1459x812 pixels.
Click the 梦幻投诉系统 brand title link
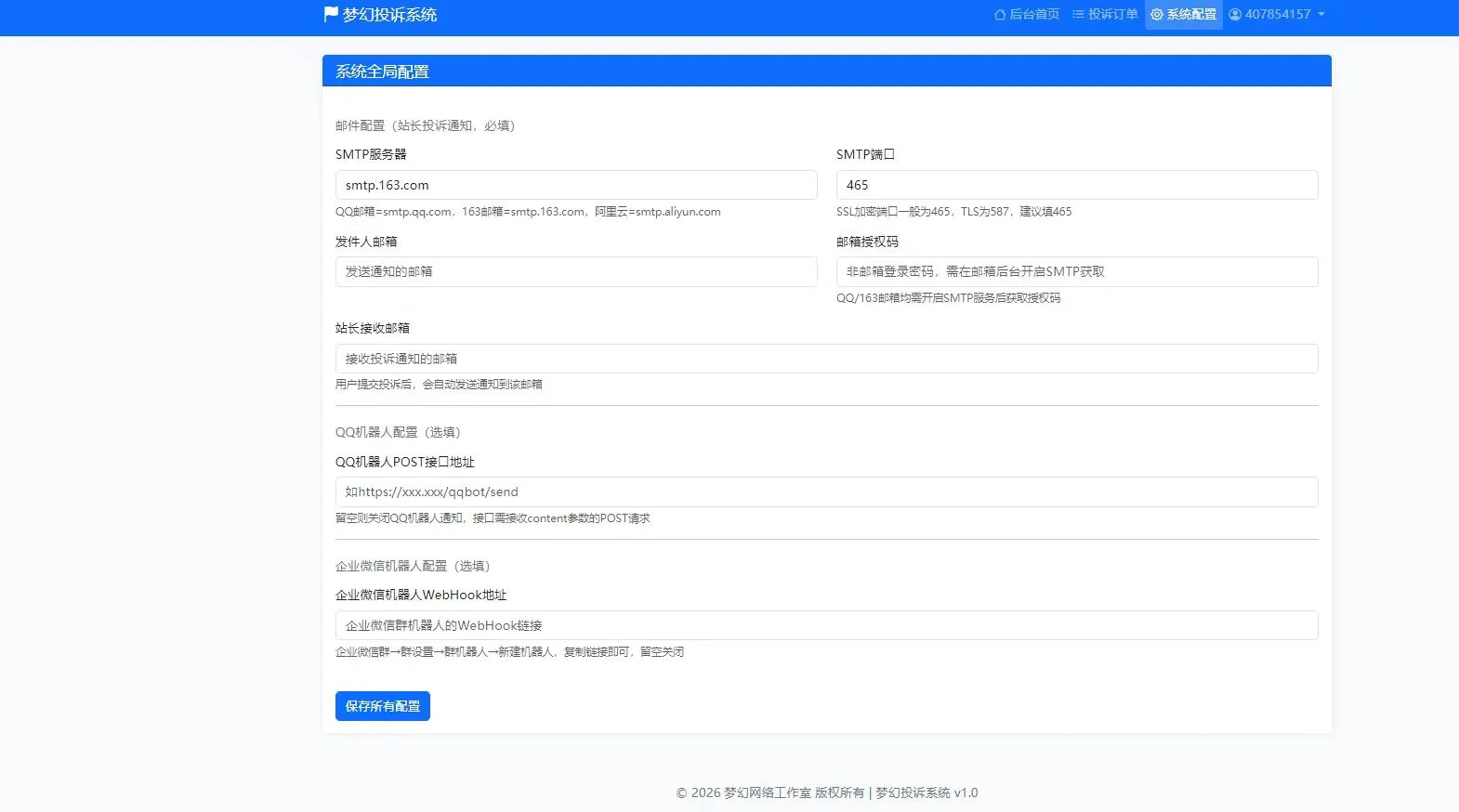(x=389, y=15)
